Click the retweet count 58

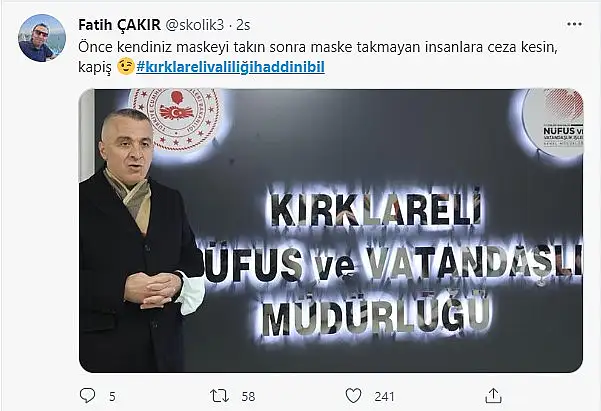[248, 396]
